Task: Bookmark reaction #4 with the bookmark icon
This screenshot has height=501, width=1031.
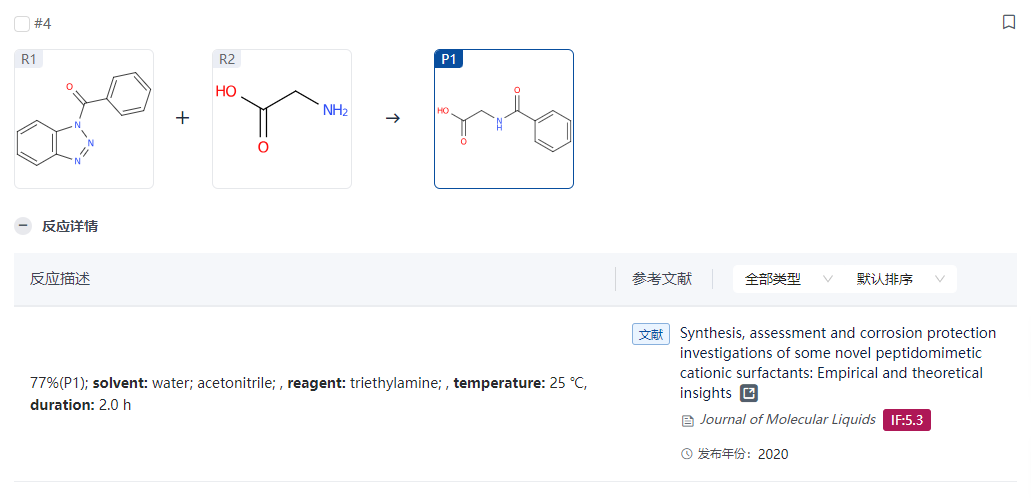Action: [1009, 22]
